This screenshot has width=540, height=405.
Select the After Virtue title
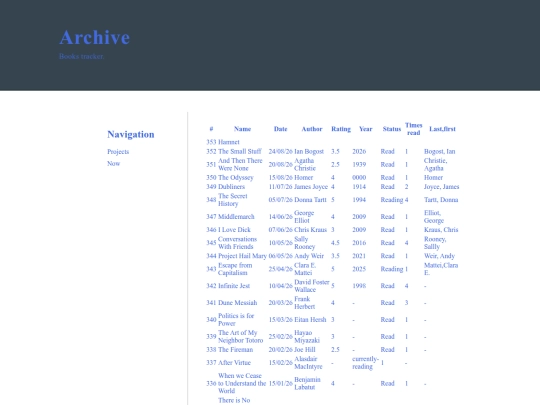234,363
